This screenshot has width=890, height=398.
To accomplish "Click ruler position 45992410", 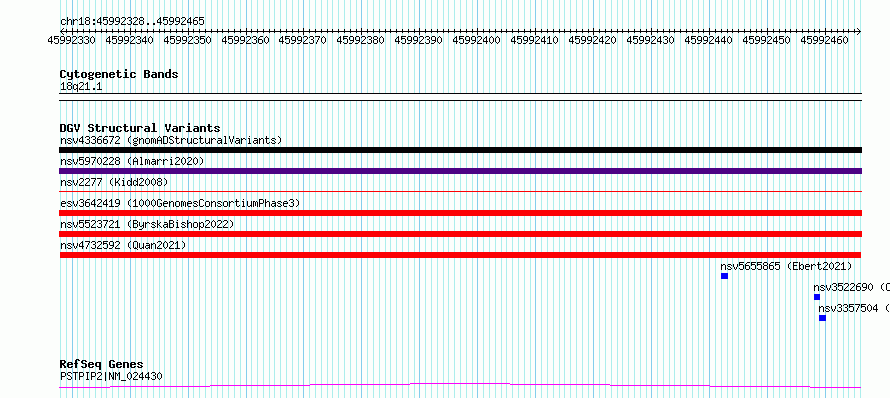I will click(535, 40).
